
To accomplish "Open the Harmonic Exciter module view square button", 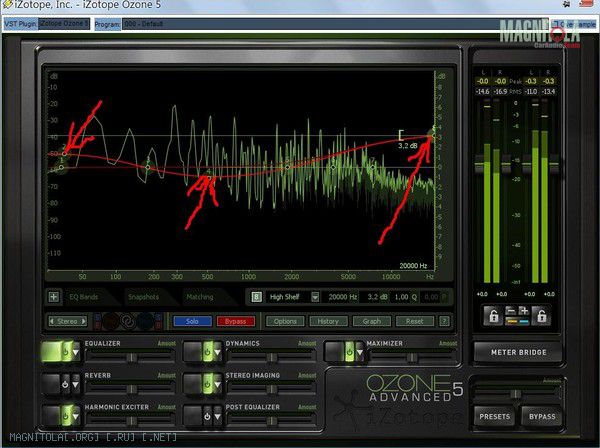I will 51,415.
